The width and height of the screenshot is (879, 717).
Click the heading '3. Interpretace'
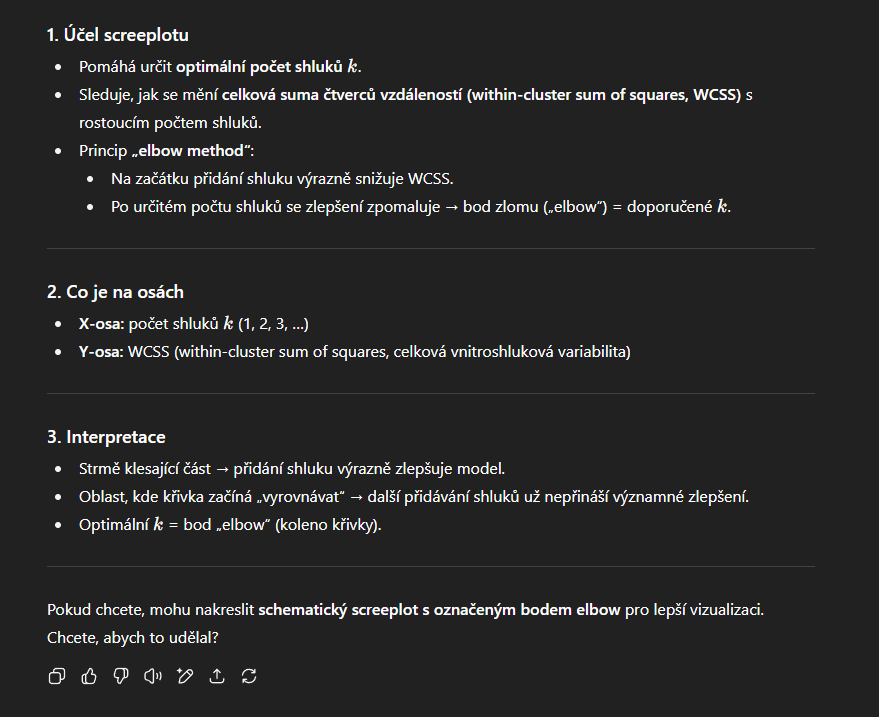(107, 437)
